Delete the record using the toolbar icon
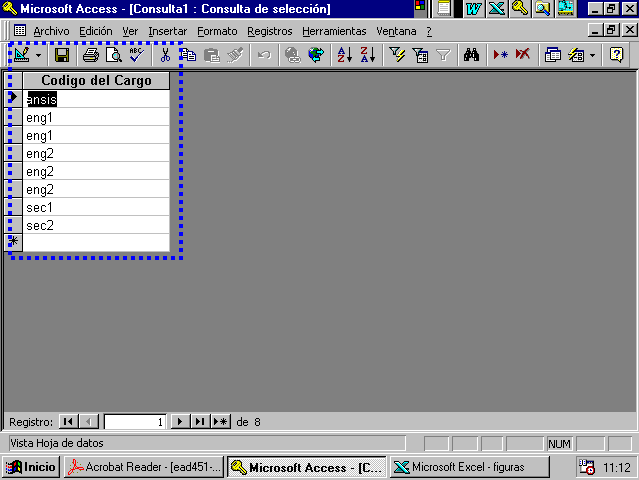This screenshot has height=480, width=639. [x=523, y=55]
